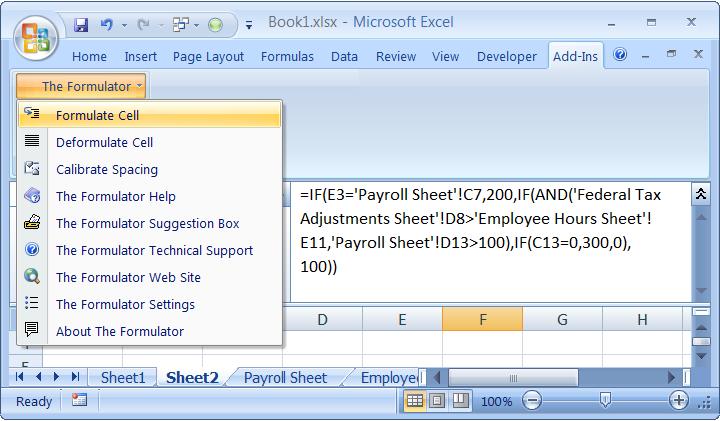Click inside the formula bar text
720x421 pixels.
pos(490,242)
